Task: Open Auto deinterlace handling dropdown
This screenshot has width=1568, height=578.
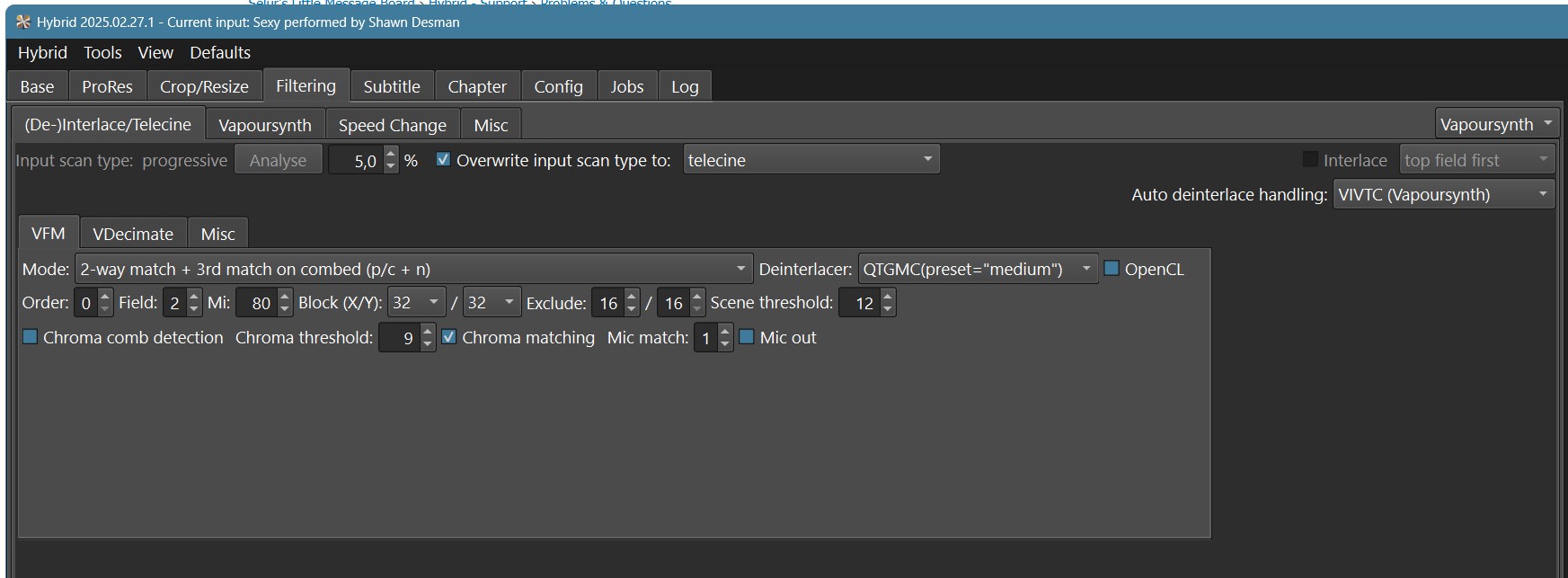Action: 1443,195
